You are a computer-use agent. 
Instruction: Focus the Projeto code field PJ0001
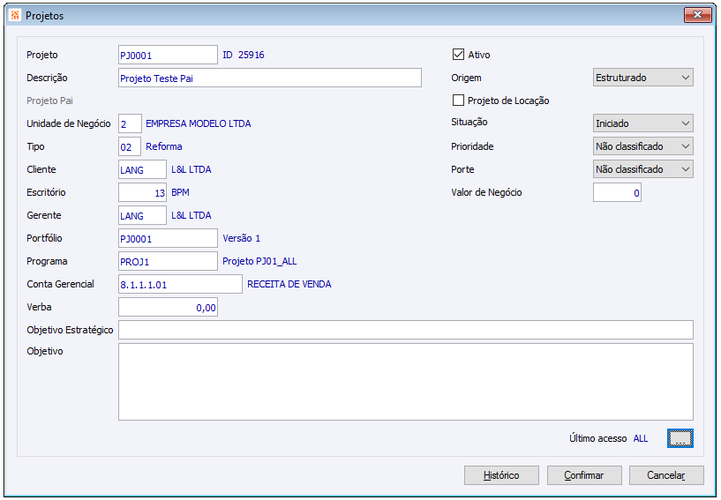[x=168, y=55]
